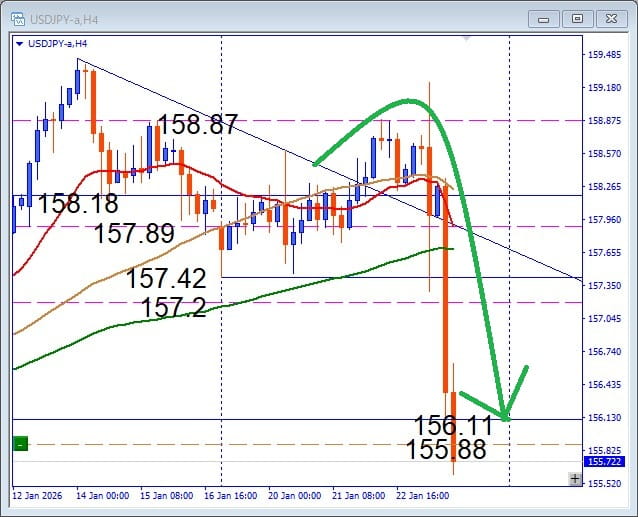Click the 155.520 price scale value
Image resolution: width=638 pixels, height=517 pixels.
[x=605, y=484]
